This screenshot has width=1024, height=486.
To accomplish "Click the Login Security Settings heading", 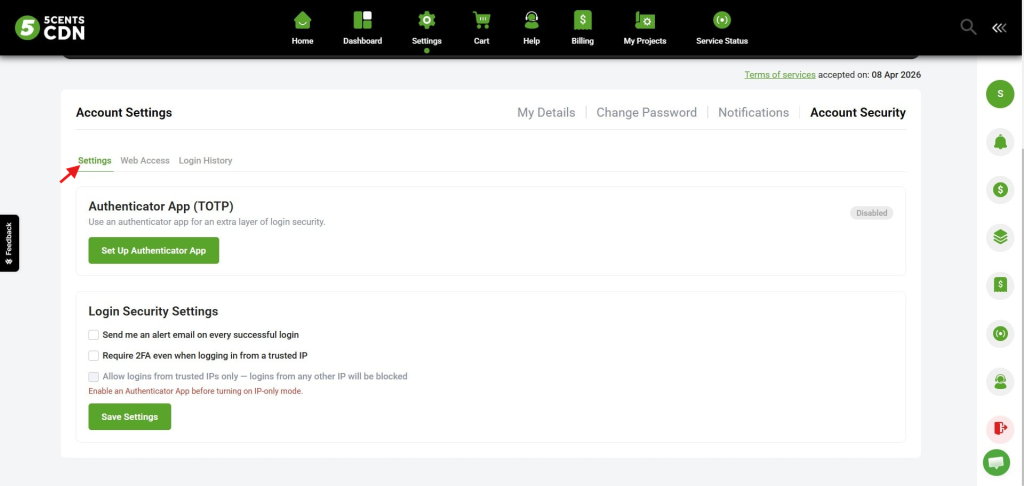I will click(153, 312).
